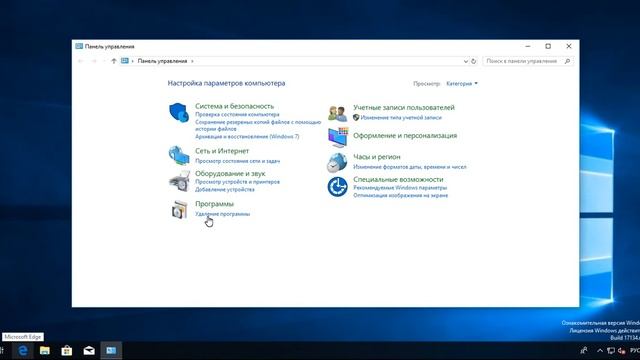Click Проверка состояния компьютера link

click(237, 115)
